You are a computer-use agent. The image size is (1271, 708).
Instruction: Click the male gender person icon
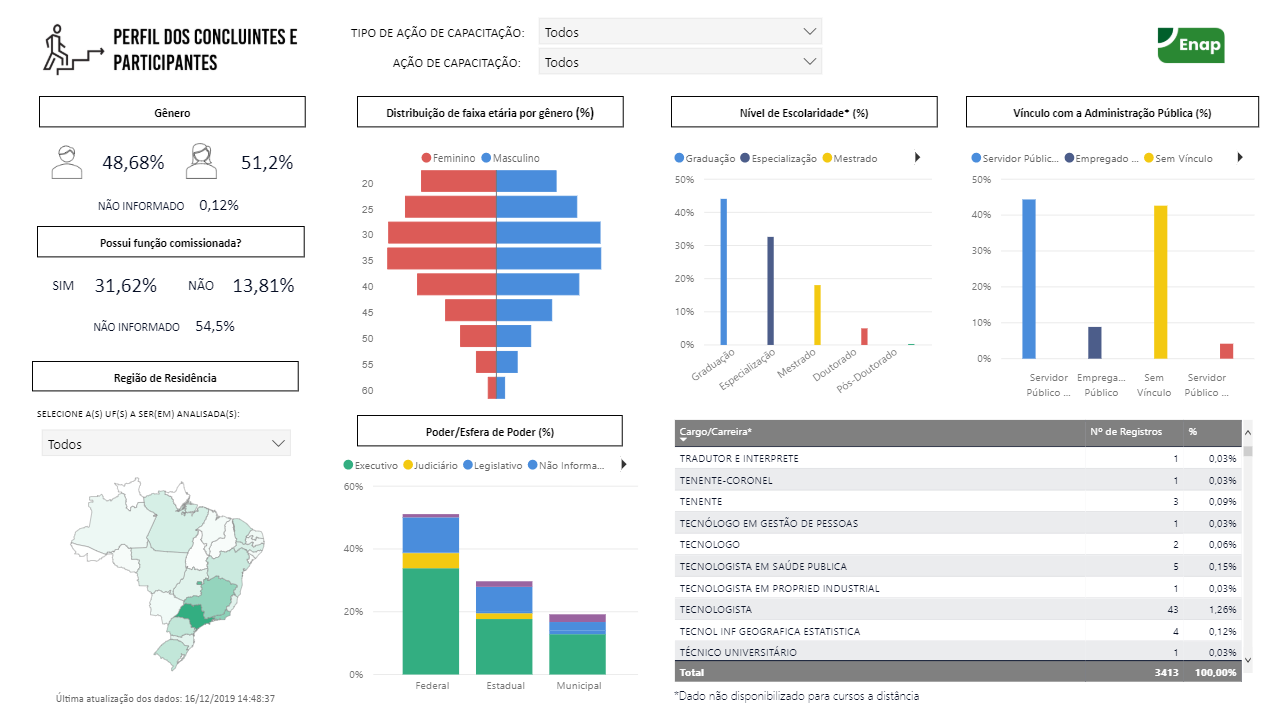pyautogui.click(x=67, y=163)
